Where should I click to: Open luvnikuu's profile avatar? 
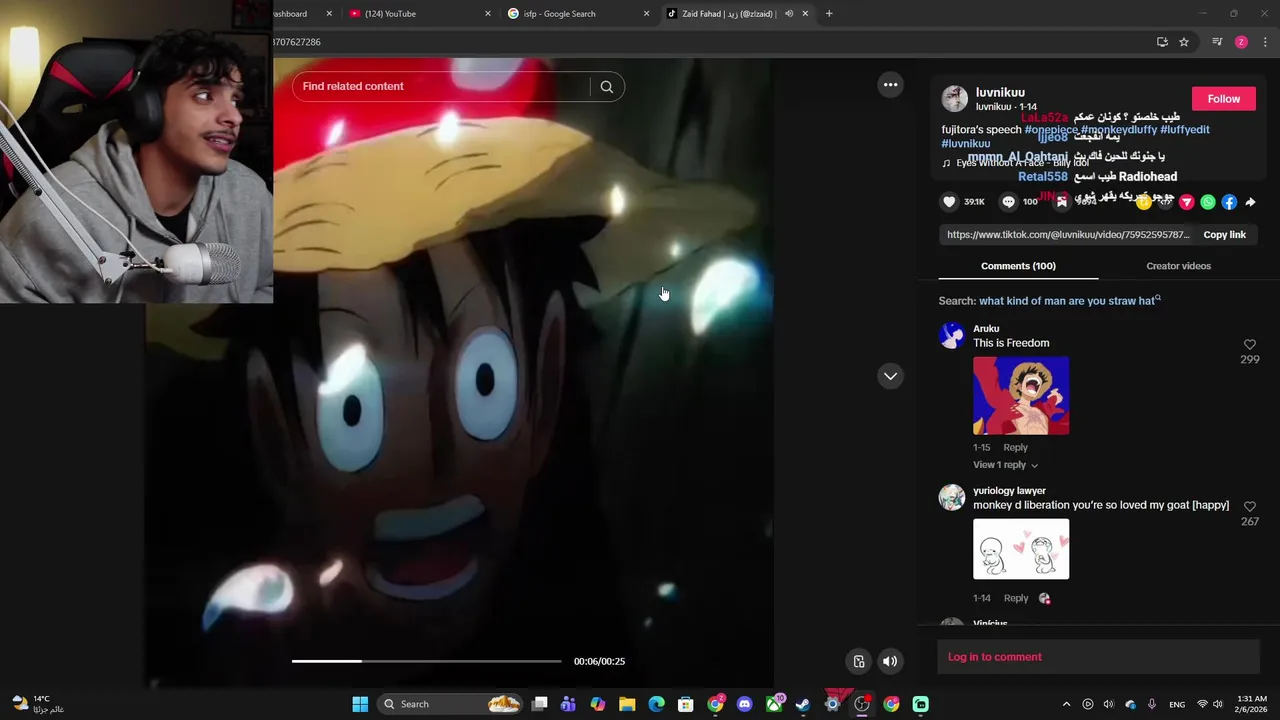955,98
